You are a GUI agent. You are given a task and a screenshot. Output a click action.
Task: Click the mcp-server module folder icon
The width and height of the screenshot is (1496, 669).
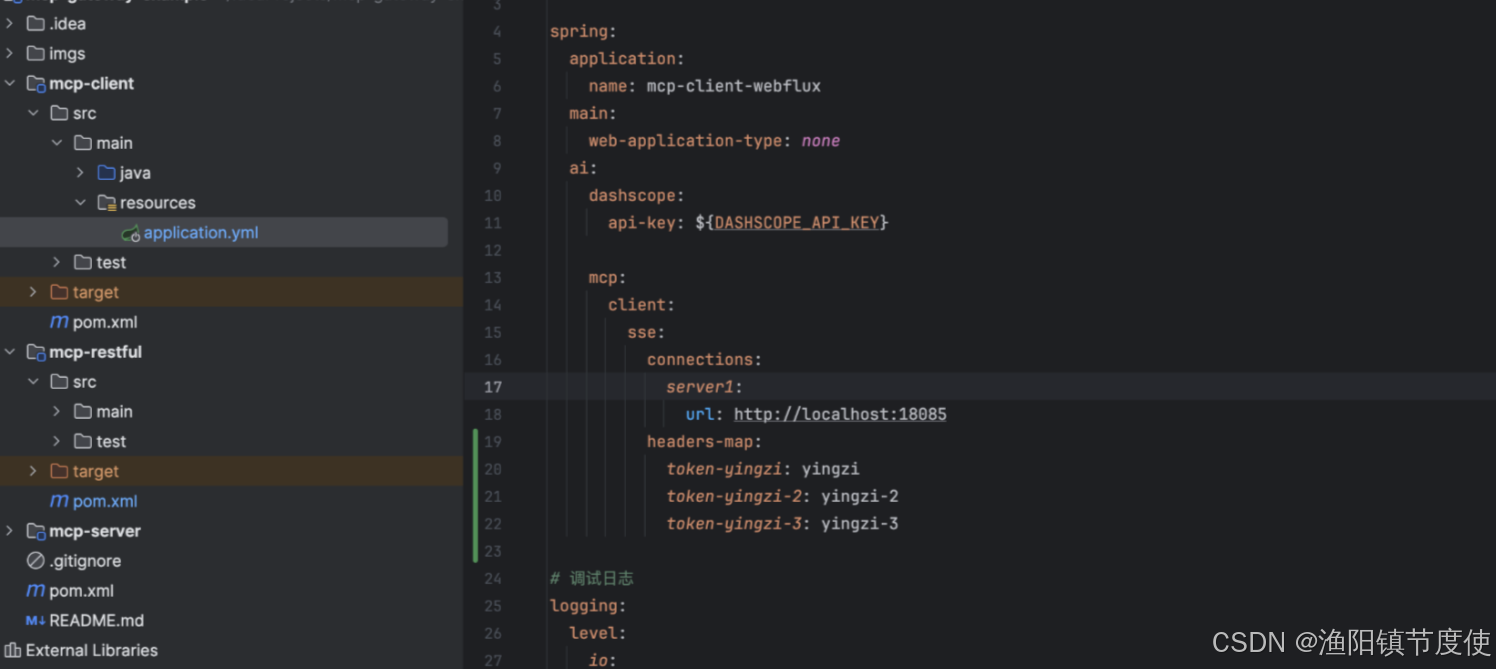pos(35,531)
